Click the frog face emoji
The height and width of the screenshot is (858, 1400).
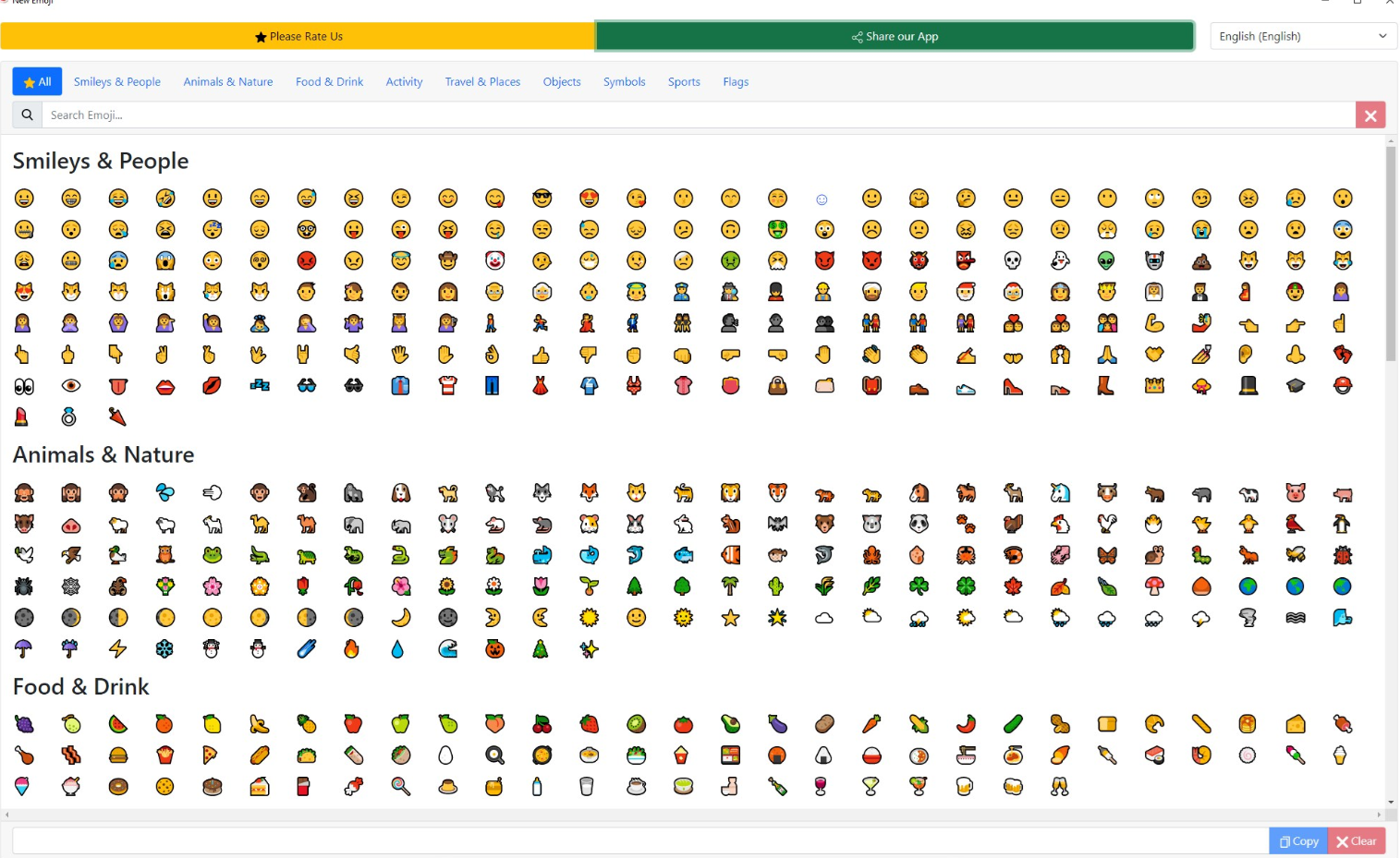(x=212, y=555)
